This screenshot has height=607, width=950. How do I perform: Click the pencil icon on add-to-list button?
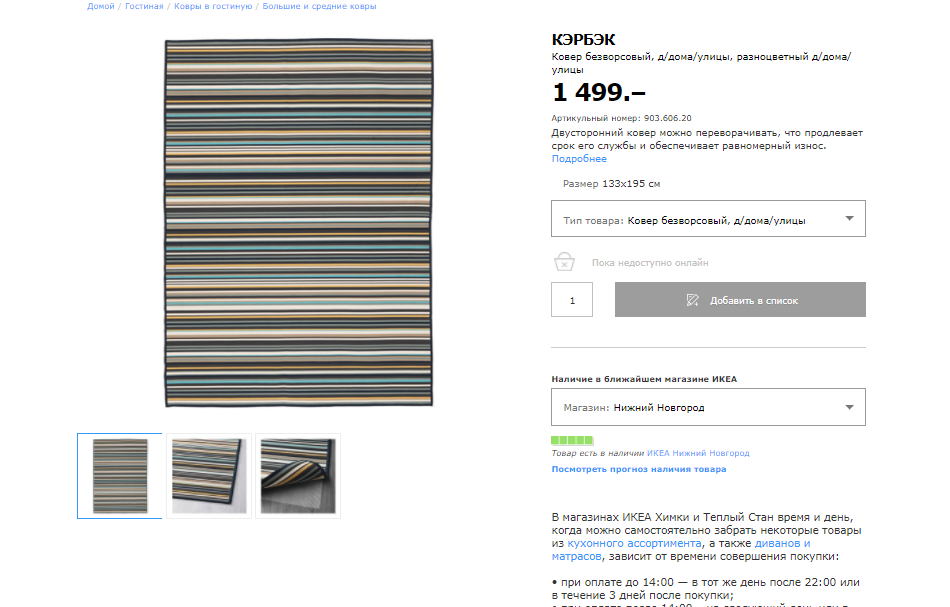693,300
